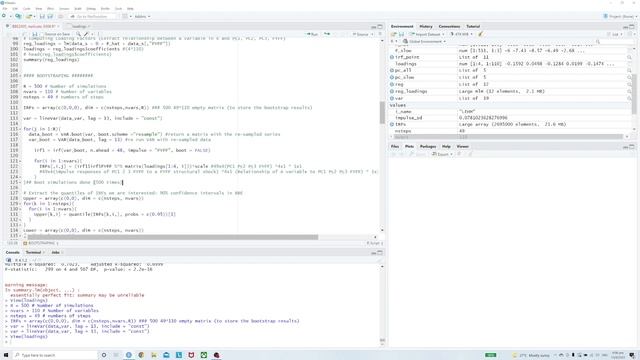Click the editor toolbar save icon
Image resolution: width=640 pixels, height=360 pixels.
pyautogui.click(x=35, y=34)
